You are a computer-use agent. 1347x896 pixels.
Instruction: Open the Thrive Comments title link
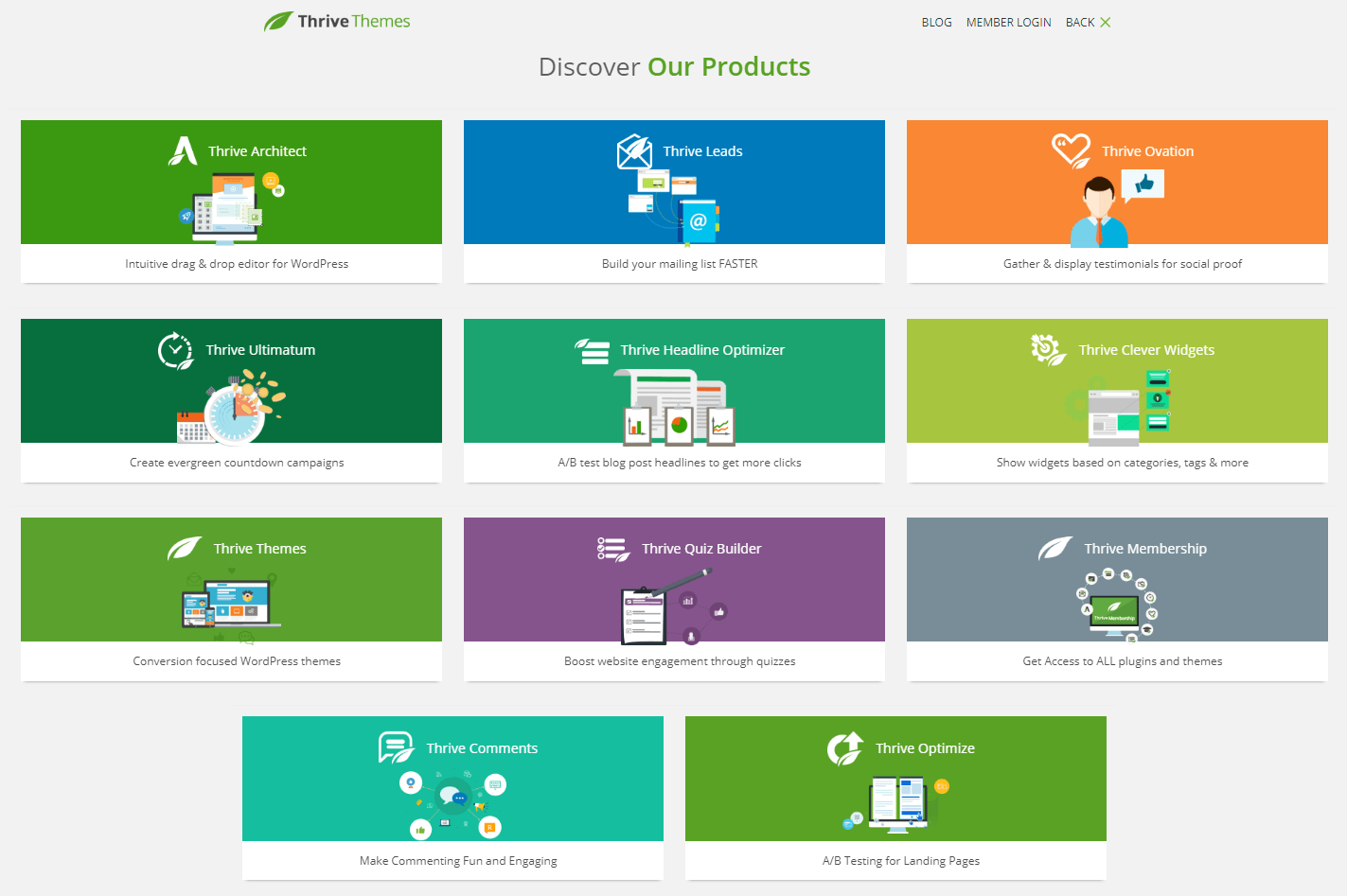coord(482,748)
